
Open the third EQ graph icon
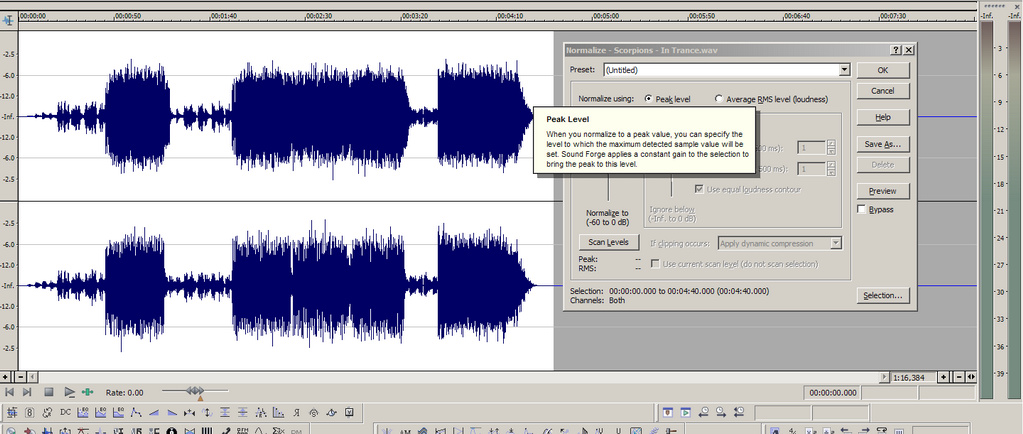tap(118, 412)
